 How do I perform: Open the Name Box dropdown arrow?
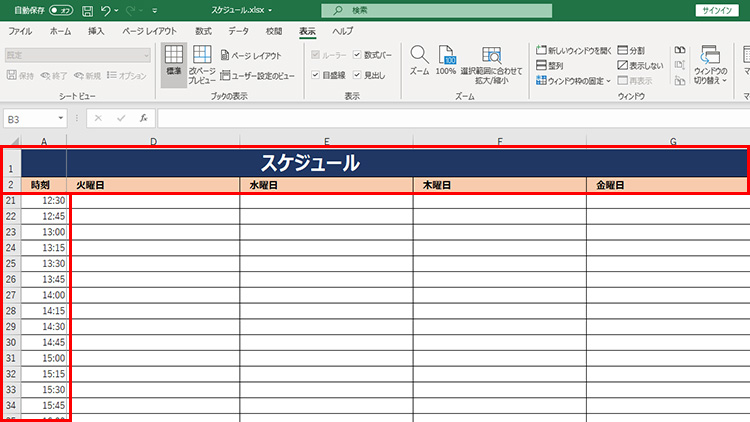pyautogui.click(x=61, y=118)
